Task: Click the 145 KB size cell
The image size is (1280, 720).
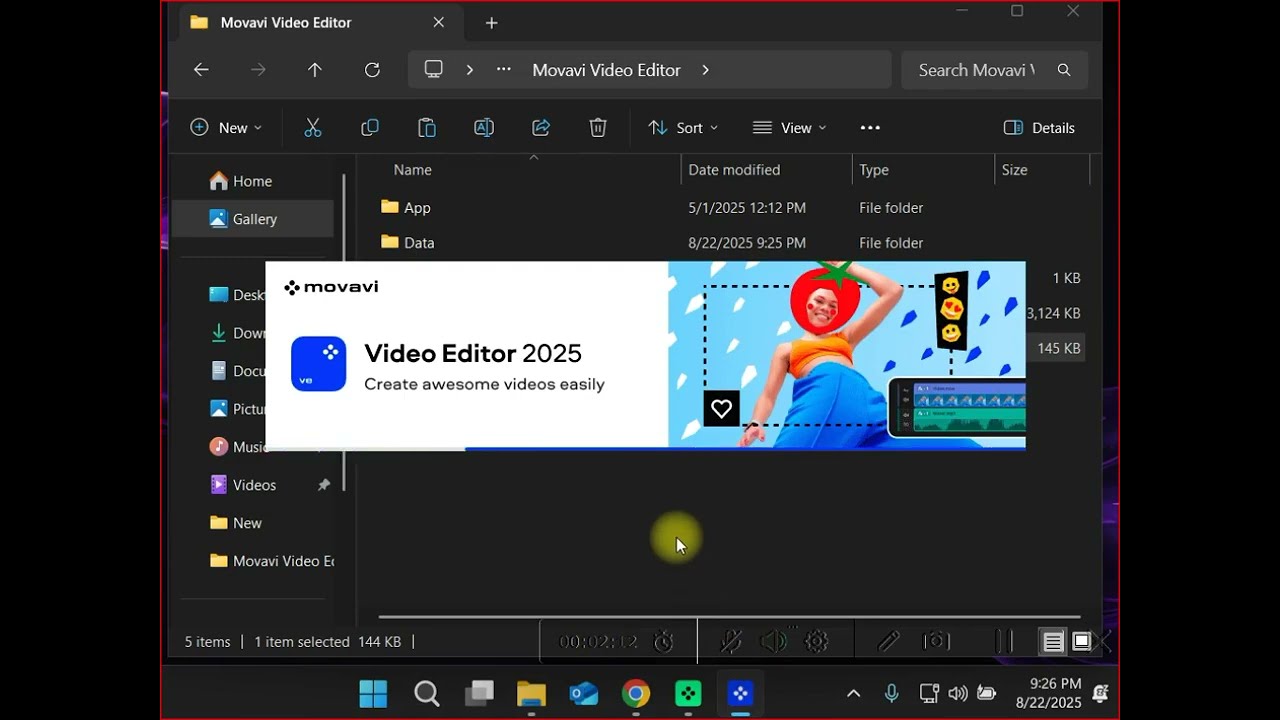Action: pyautogui.click(x=1059, y=348)
